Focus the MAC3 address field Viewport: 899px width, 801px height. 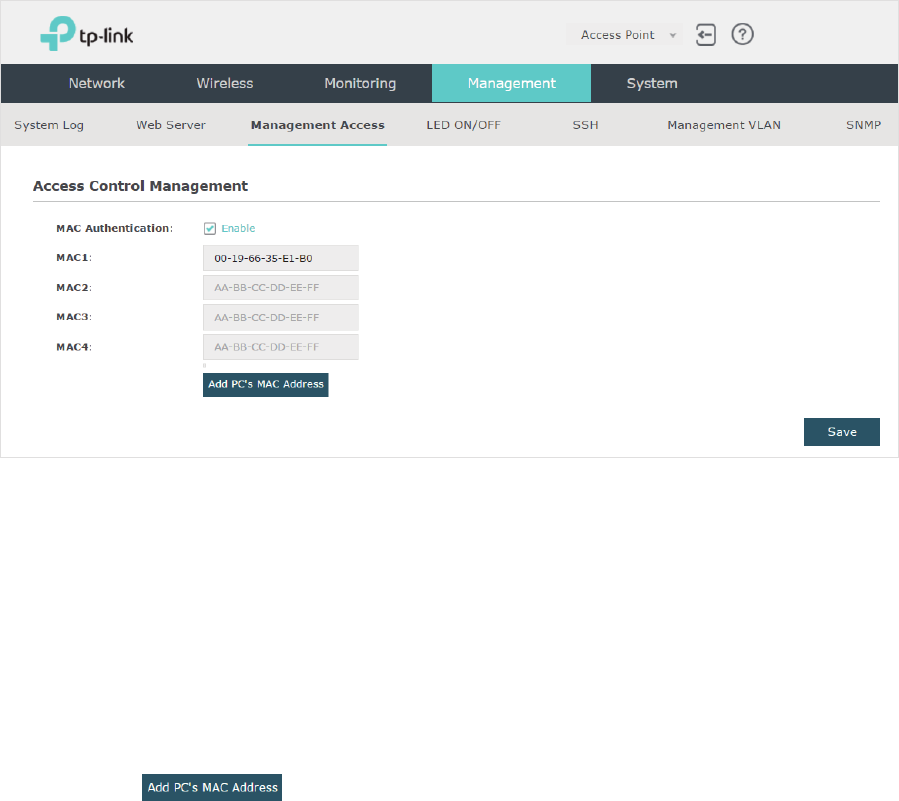[281, 318]
